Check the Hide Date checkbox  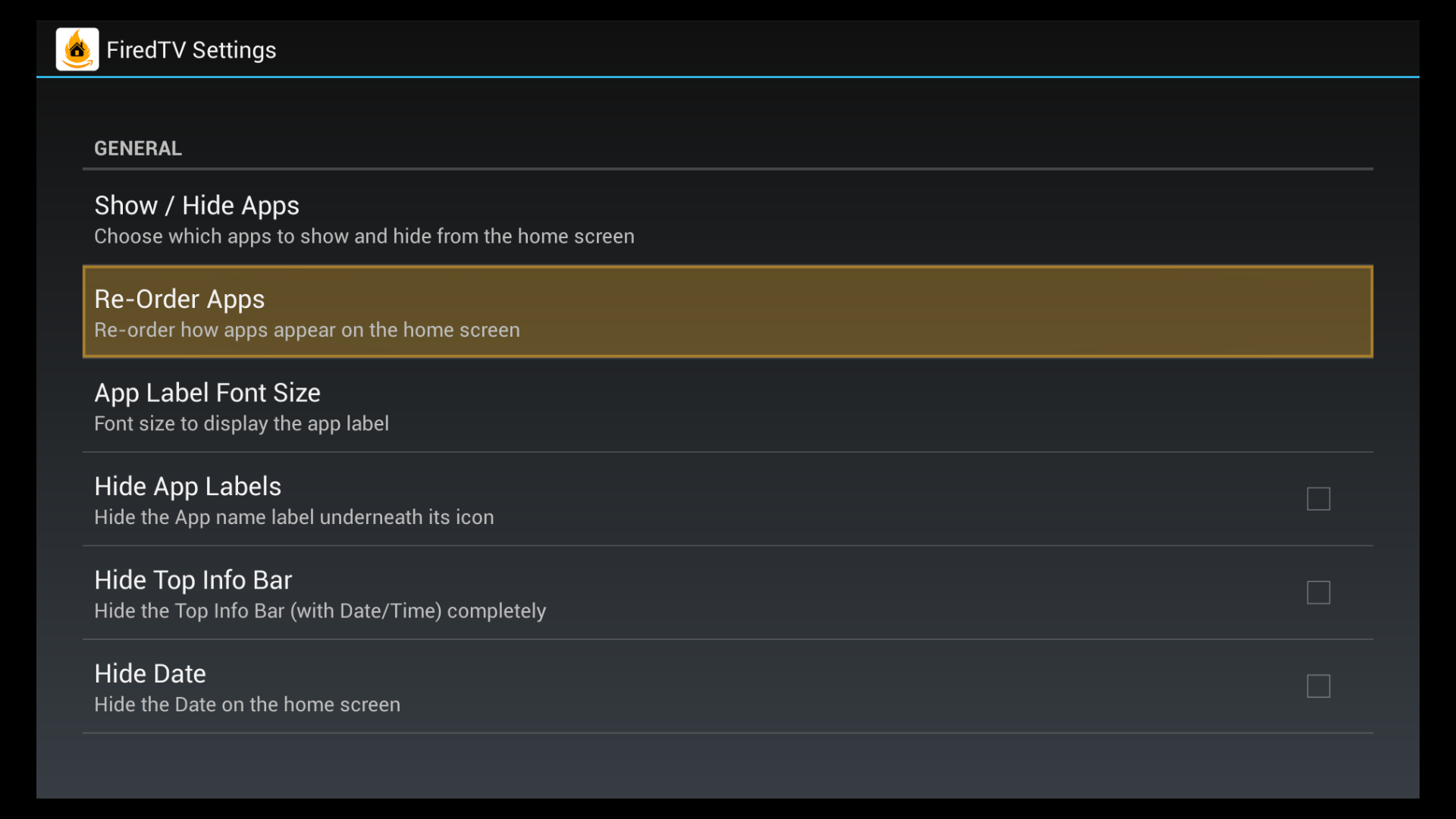(1319, 686)
